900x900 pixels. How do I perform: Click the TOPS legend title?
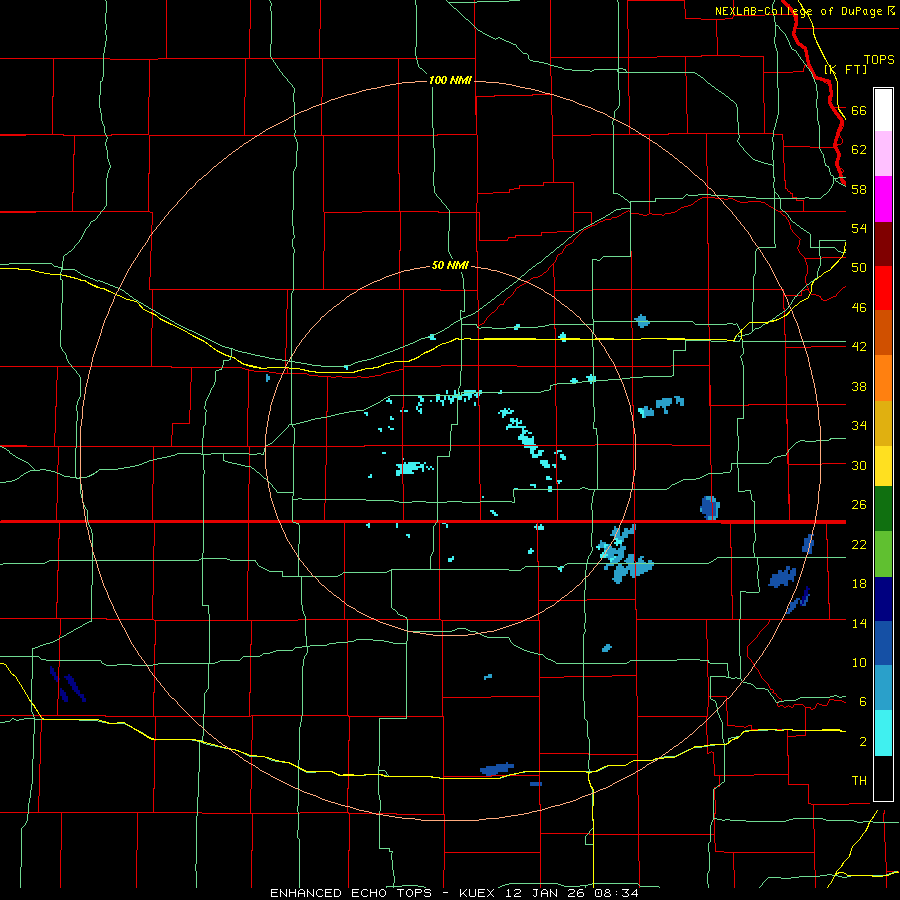[879, 59]
